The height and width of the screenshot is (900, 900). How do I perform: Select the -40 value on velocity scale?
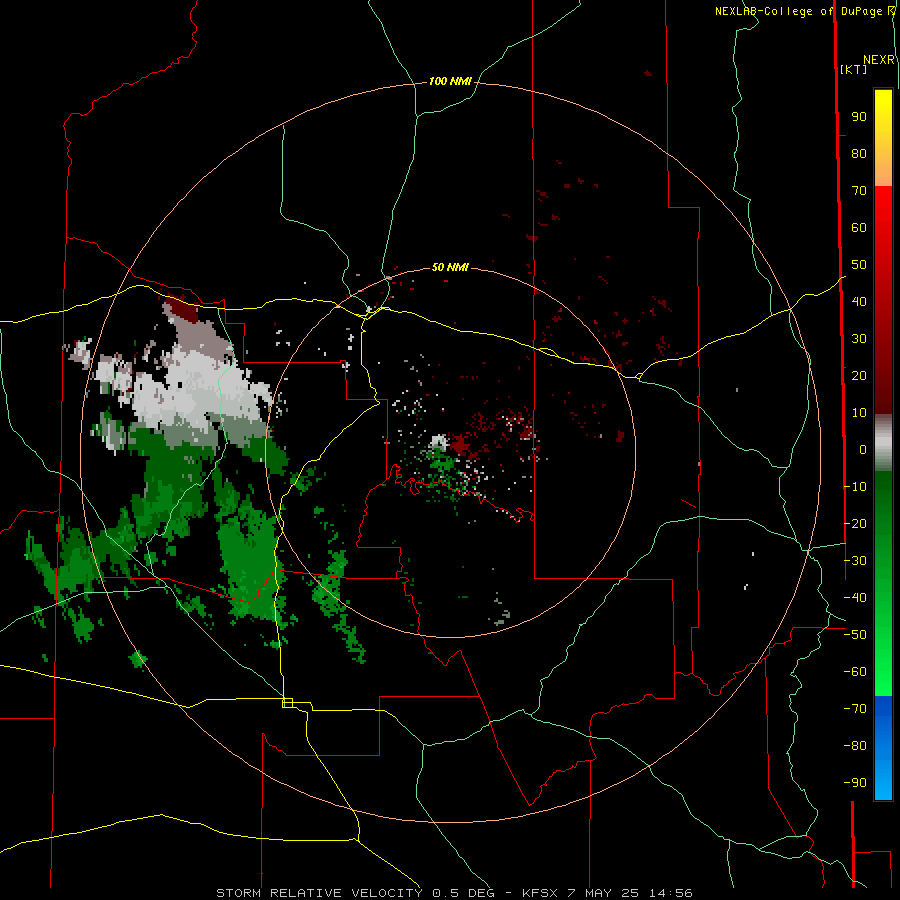pos(855,598)
